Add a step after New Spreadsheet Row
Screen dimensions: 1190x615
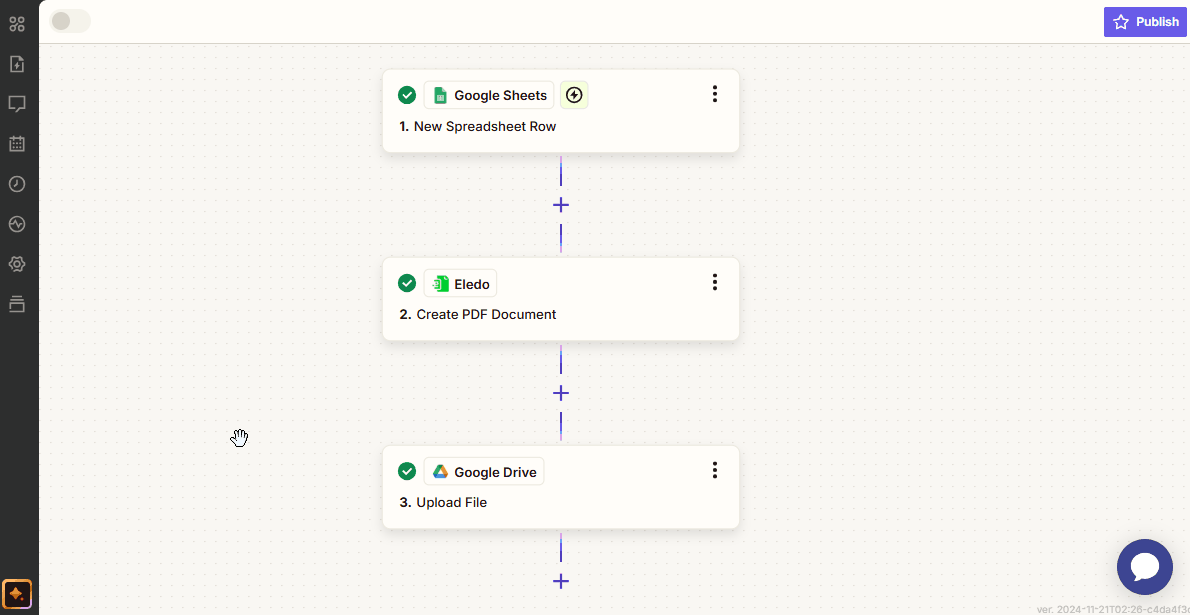tap(561, 205)
